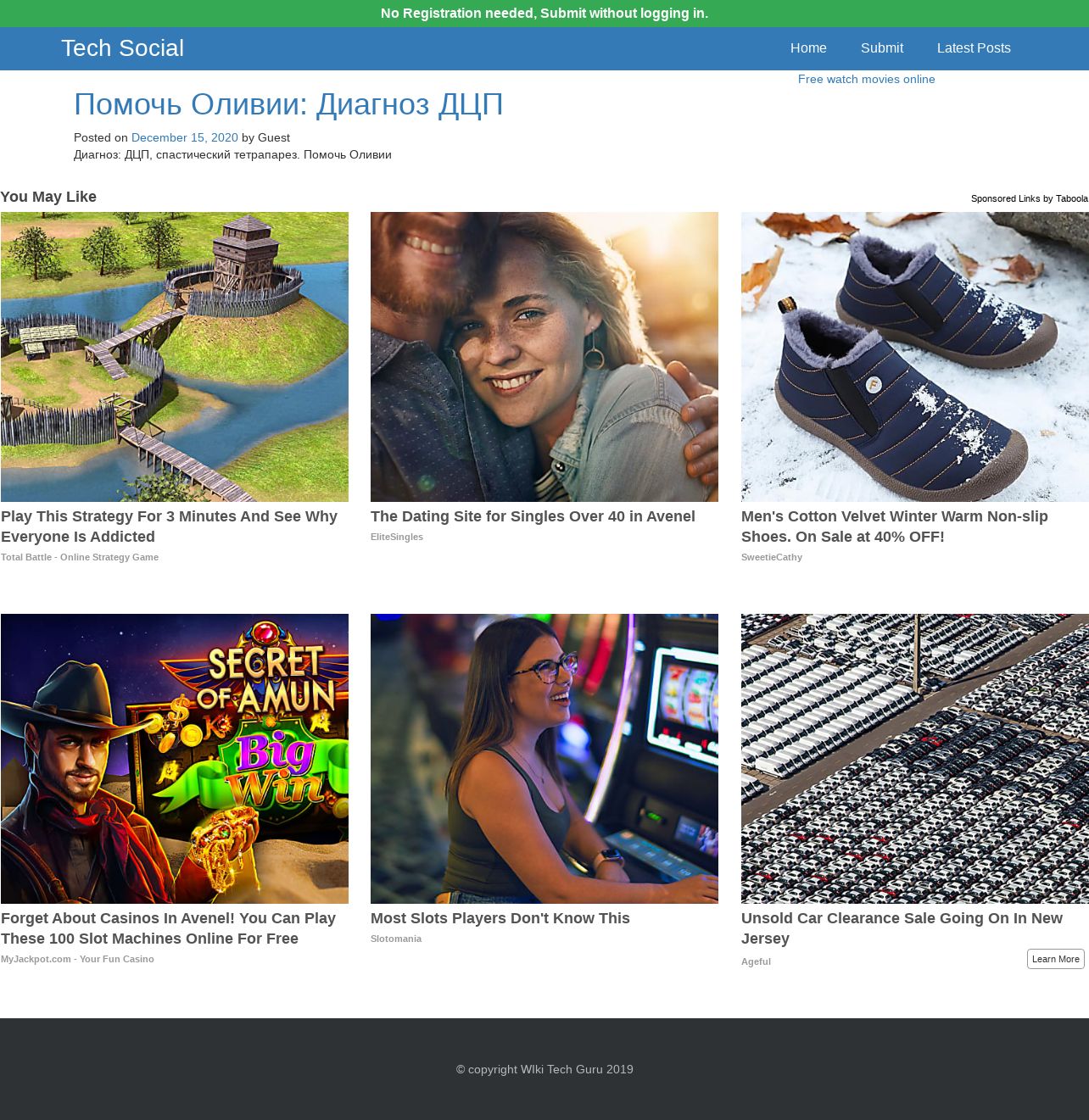Click the SweetieCathy source label
The height and width of the screenshot is (1120, 1089).
[x=772, y=557]
